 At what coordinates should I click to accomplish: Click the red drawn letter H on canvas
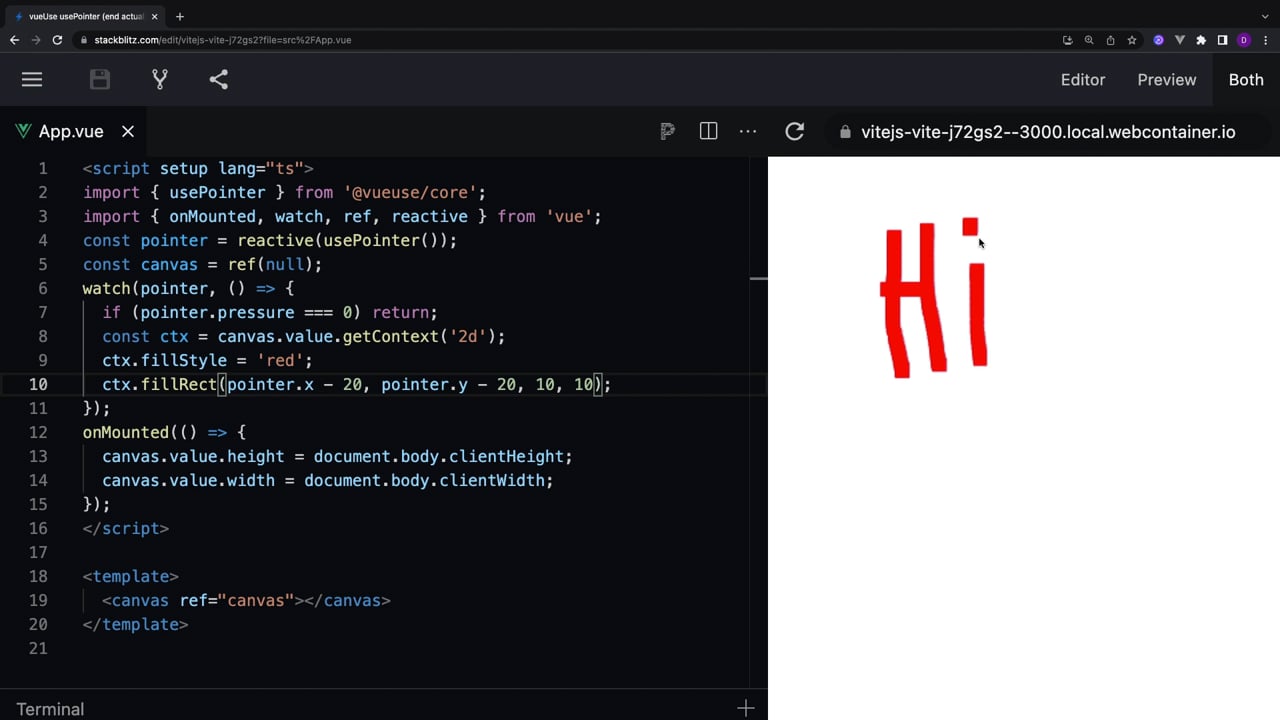pyautogui.click(x=912, y=300)
